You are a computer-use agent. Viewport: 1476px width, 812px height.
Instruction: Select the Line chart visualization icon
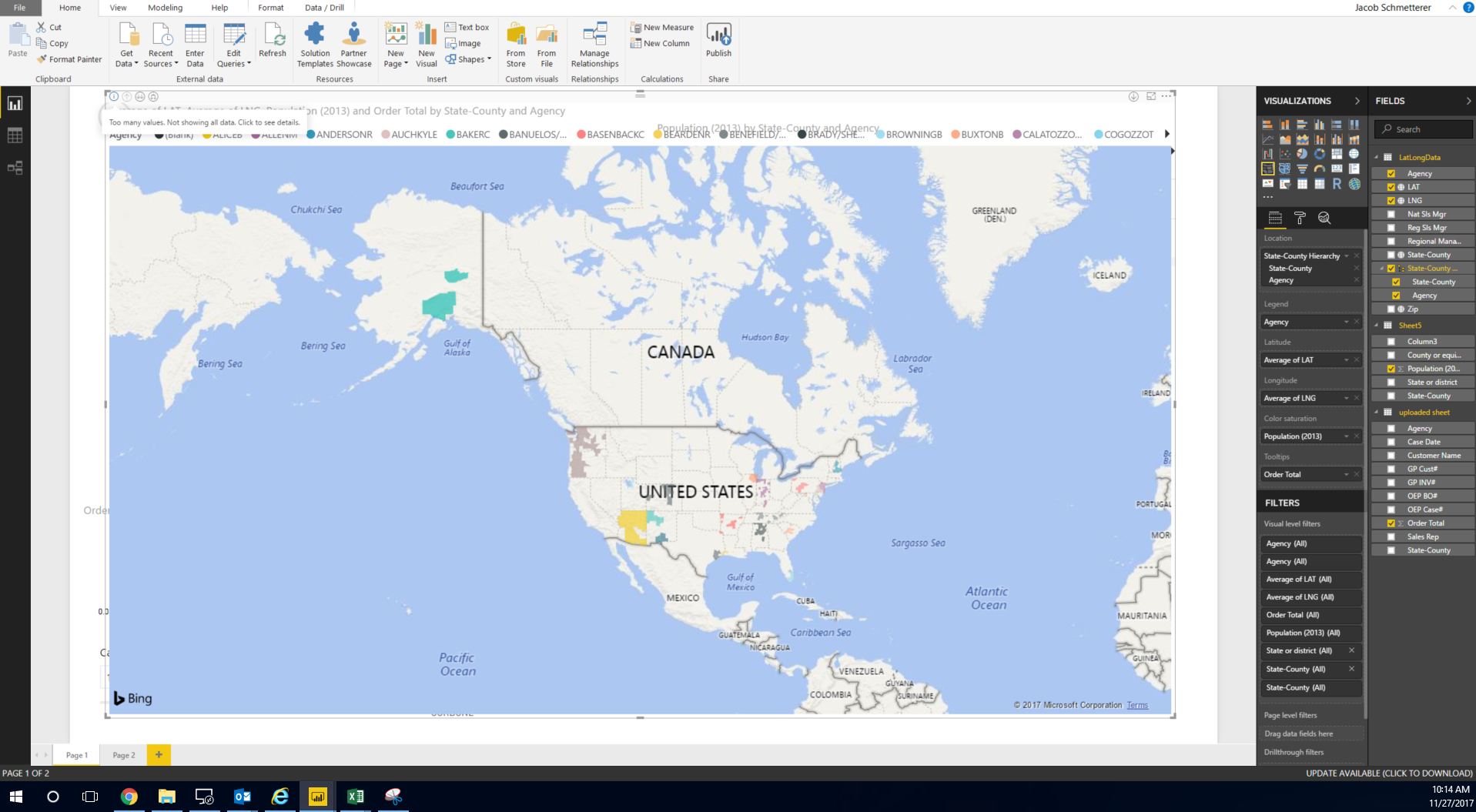coord(1267,139)
